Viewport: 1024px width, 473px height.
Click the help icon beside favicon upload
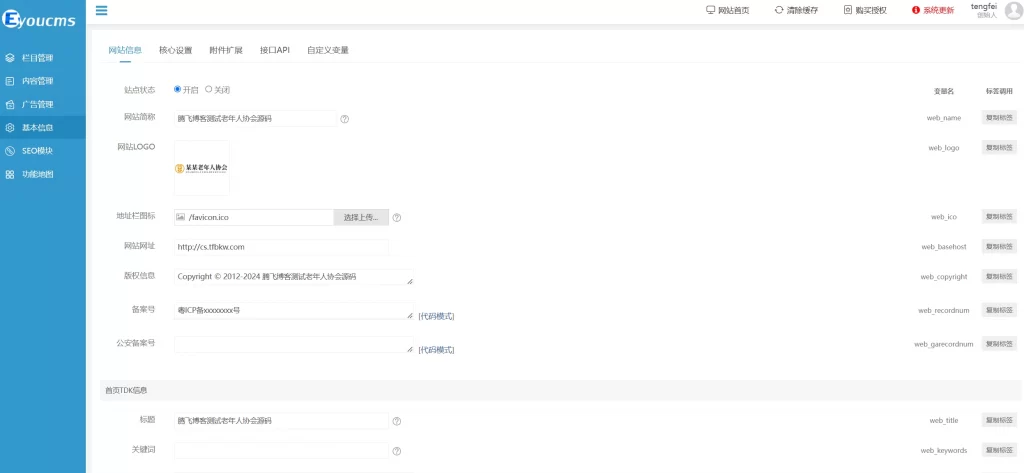pyautogui.click(x=397, y=217)
